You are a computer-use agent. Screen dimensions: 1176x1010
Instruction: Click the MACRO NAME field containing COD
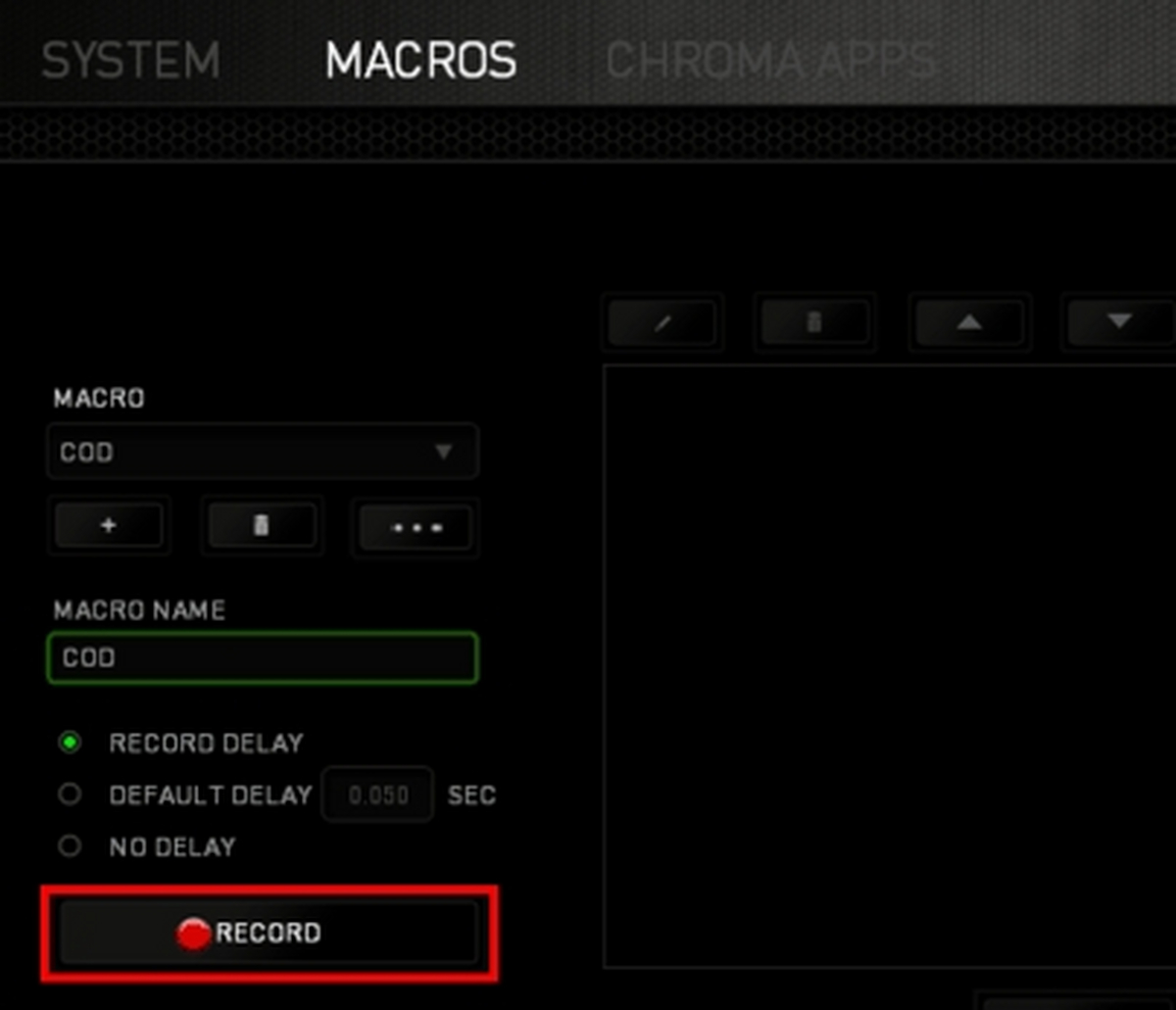263,657
